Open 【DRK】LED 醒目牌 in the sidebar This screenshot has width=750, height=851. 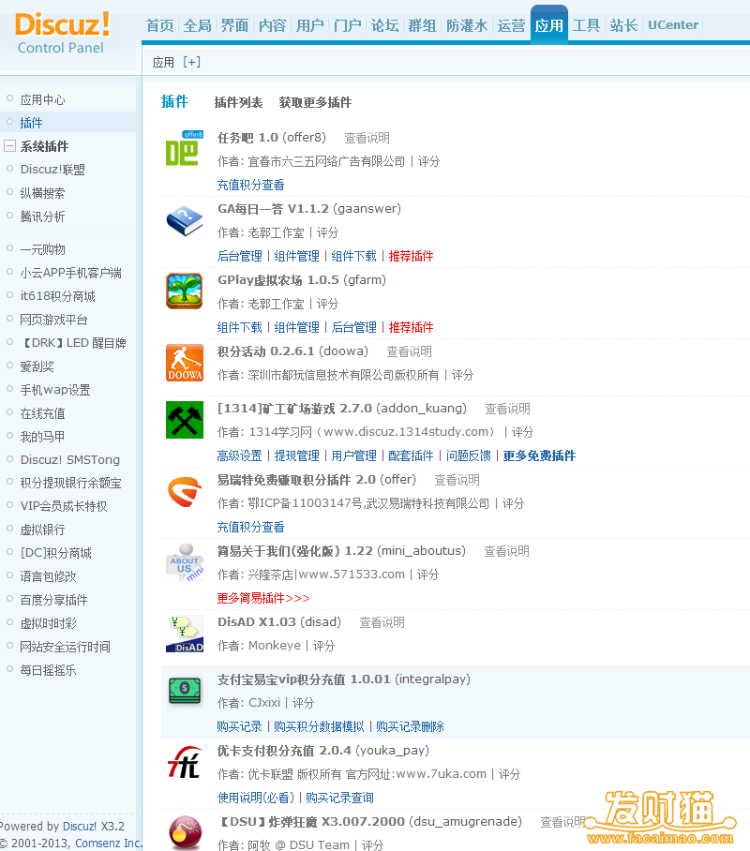pos(73,343)
